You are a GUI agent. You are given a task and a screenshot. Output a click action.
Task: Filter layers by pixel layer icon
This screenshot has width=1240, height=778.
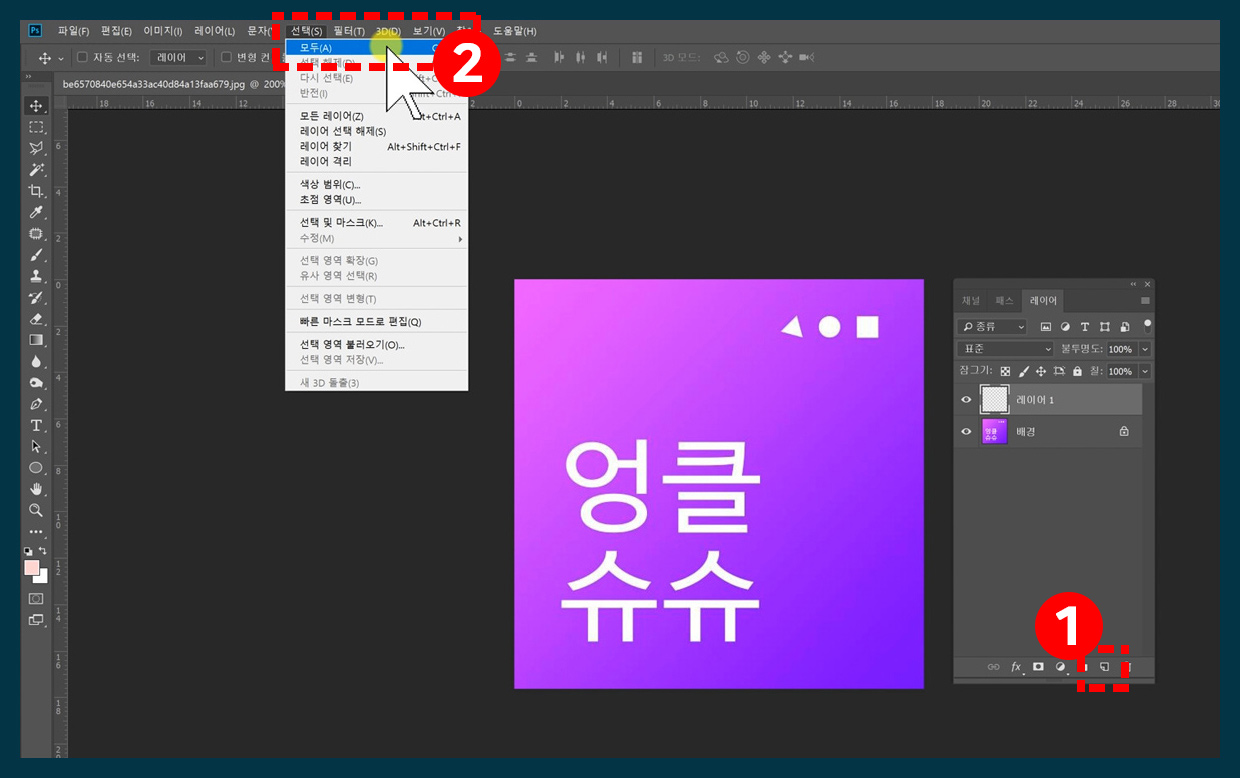1046,327
